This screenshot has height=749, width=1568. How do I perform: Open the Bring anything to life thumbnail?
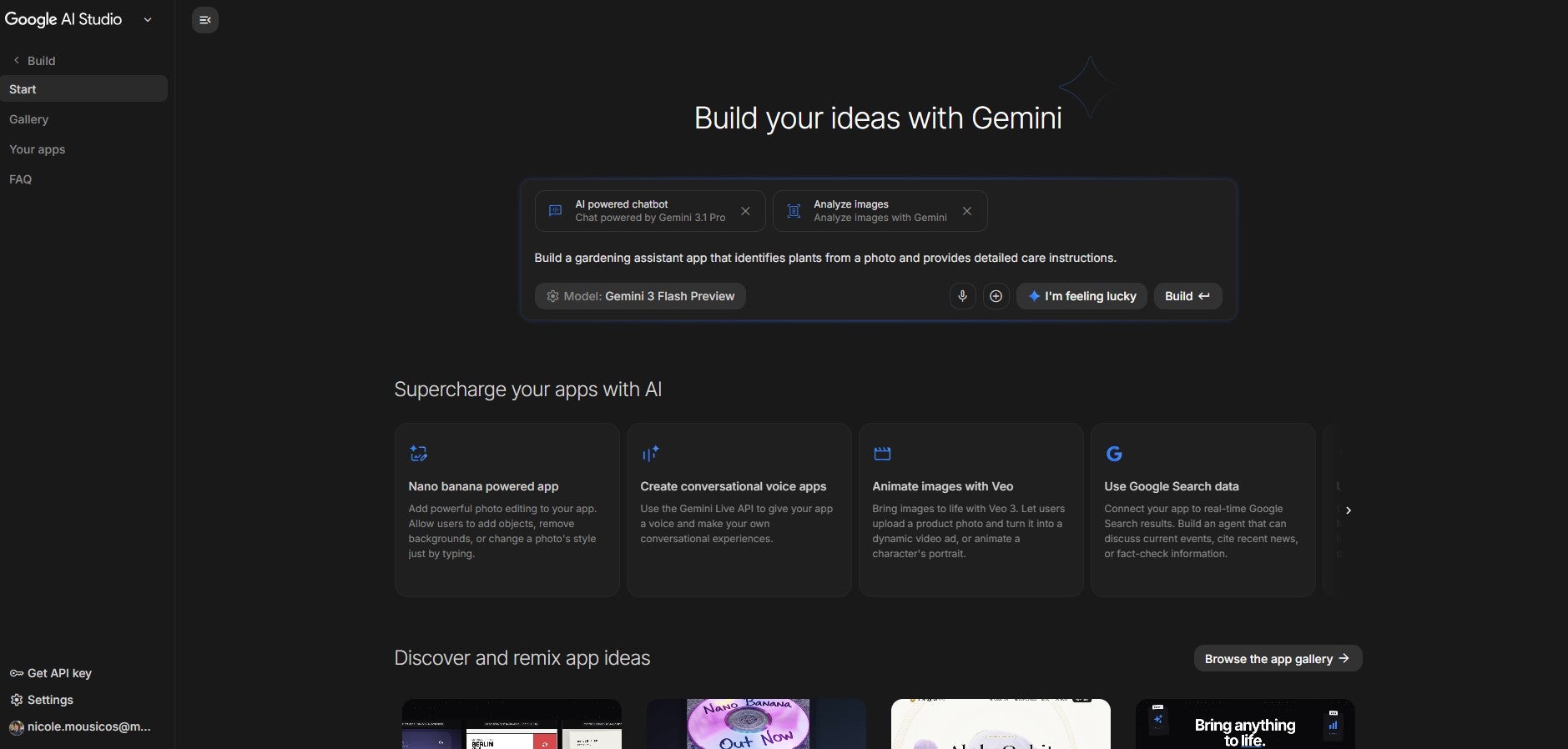point(1245,724)
